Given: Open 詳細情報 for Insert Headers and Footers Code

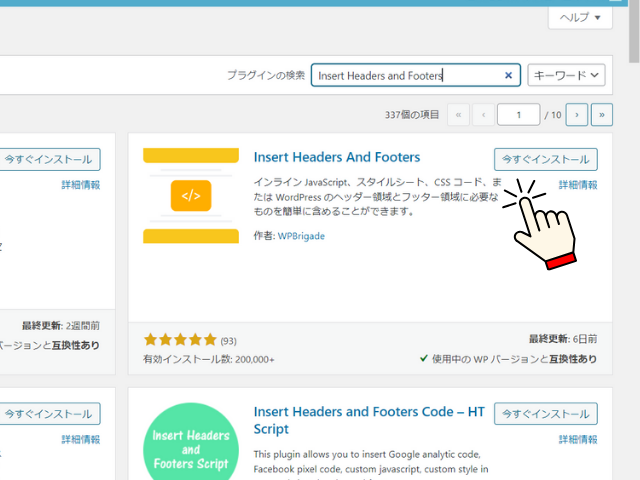Looking at the screenshot, I should pyautogui.click(x=577, y=439).
